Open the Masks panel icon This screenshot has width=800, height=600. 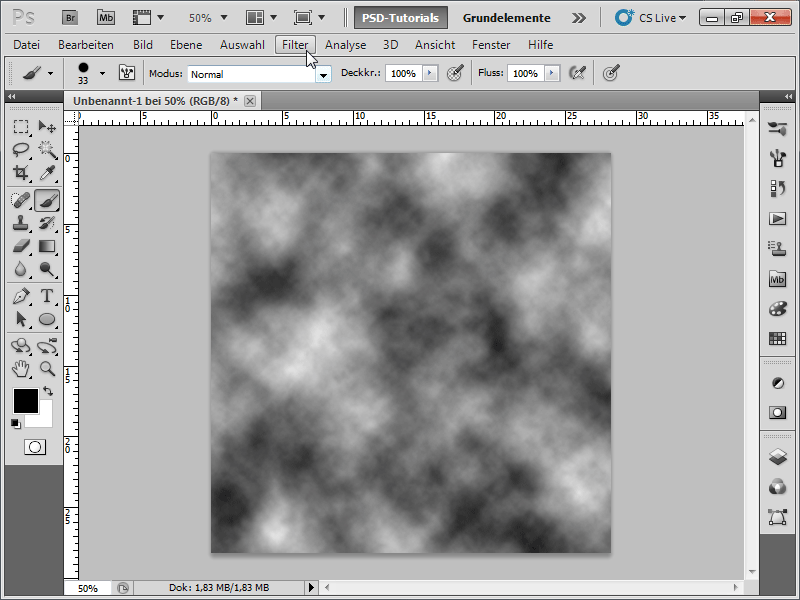(x=778, y=412)
